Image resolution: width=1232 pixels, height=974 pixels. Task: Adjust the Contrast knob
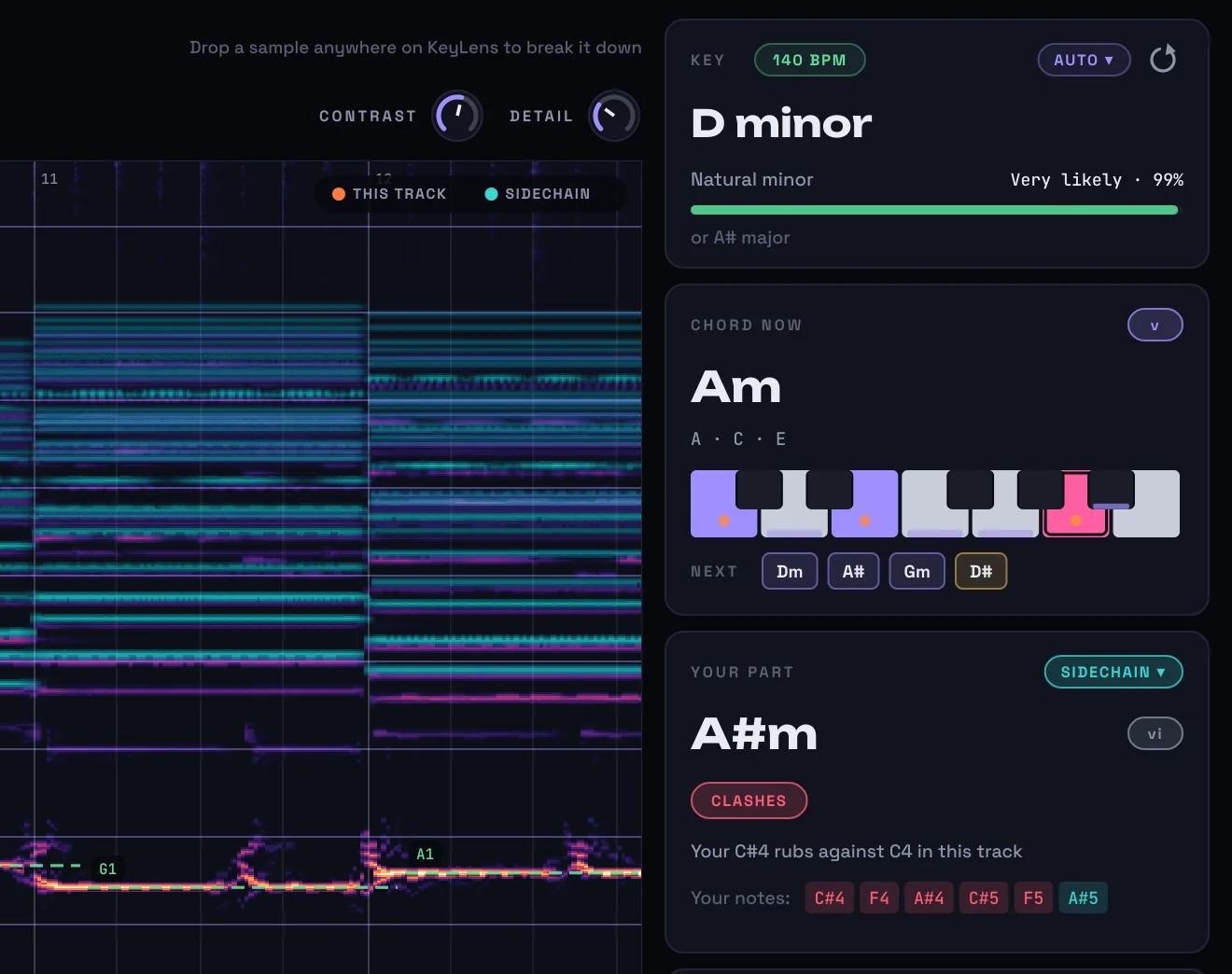click(x=457, y=117)
